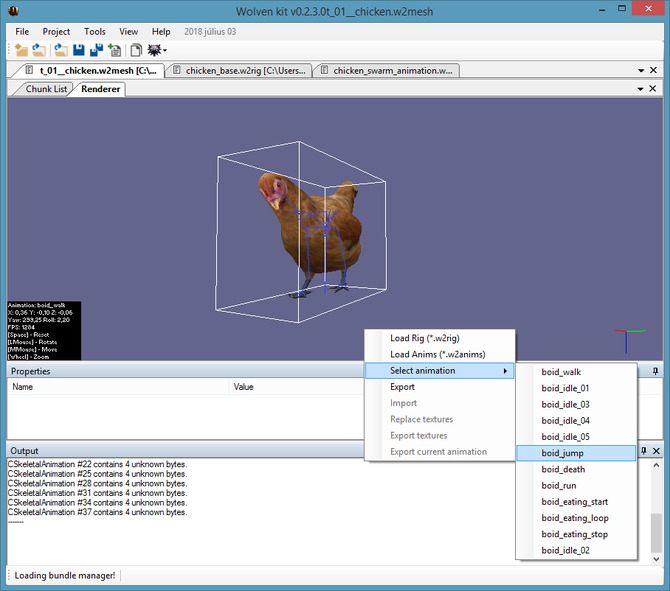Open the dropdown arrow beside the wolf icon
Image resolution: width=670 pixels, height=591 pixels.
tap(165, 51)
